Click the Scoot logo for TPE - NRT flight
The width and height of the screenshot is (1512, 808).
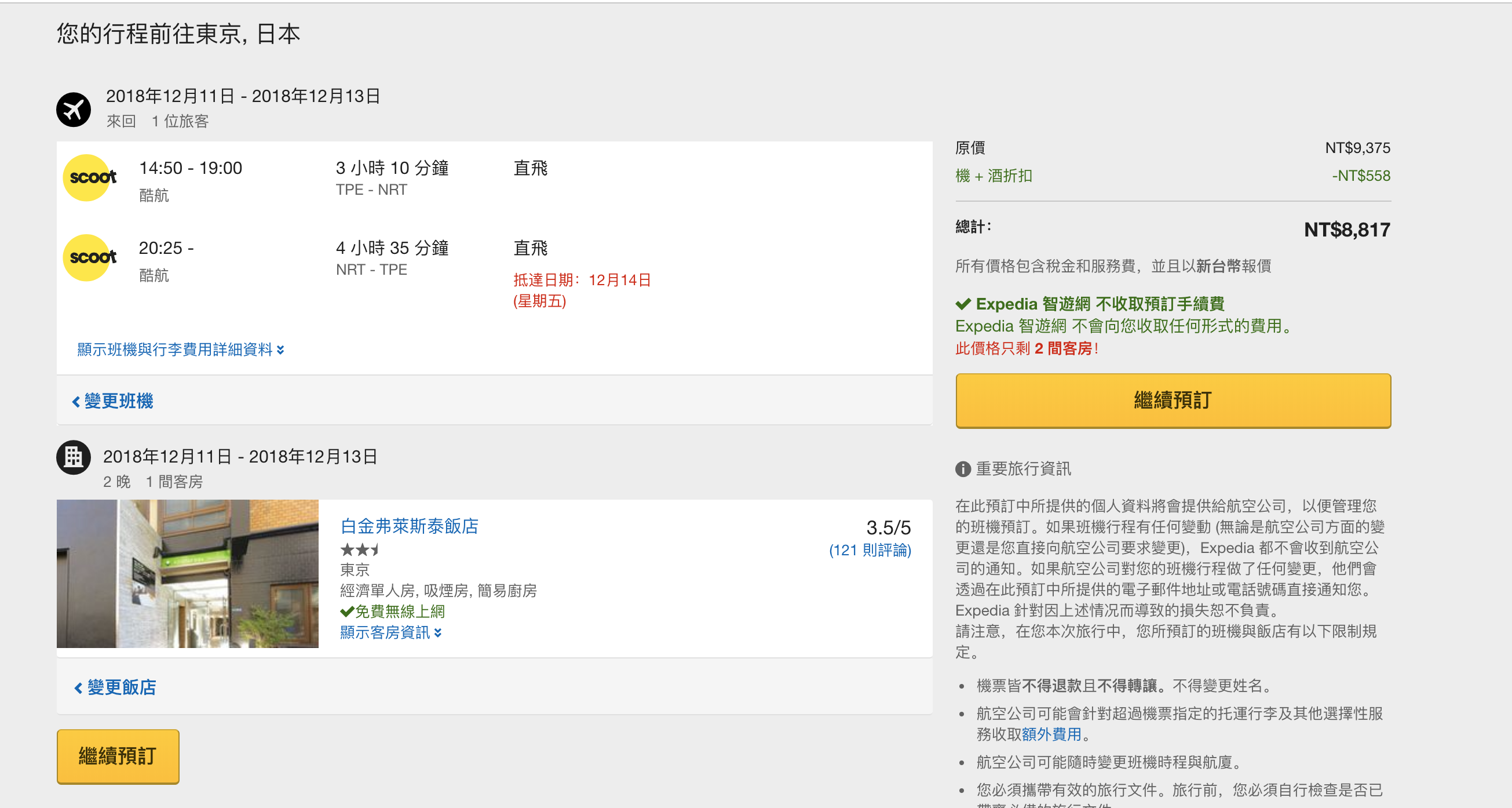pos(89,177)
